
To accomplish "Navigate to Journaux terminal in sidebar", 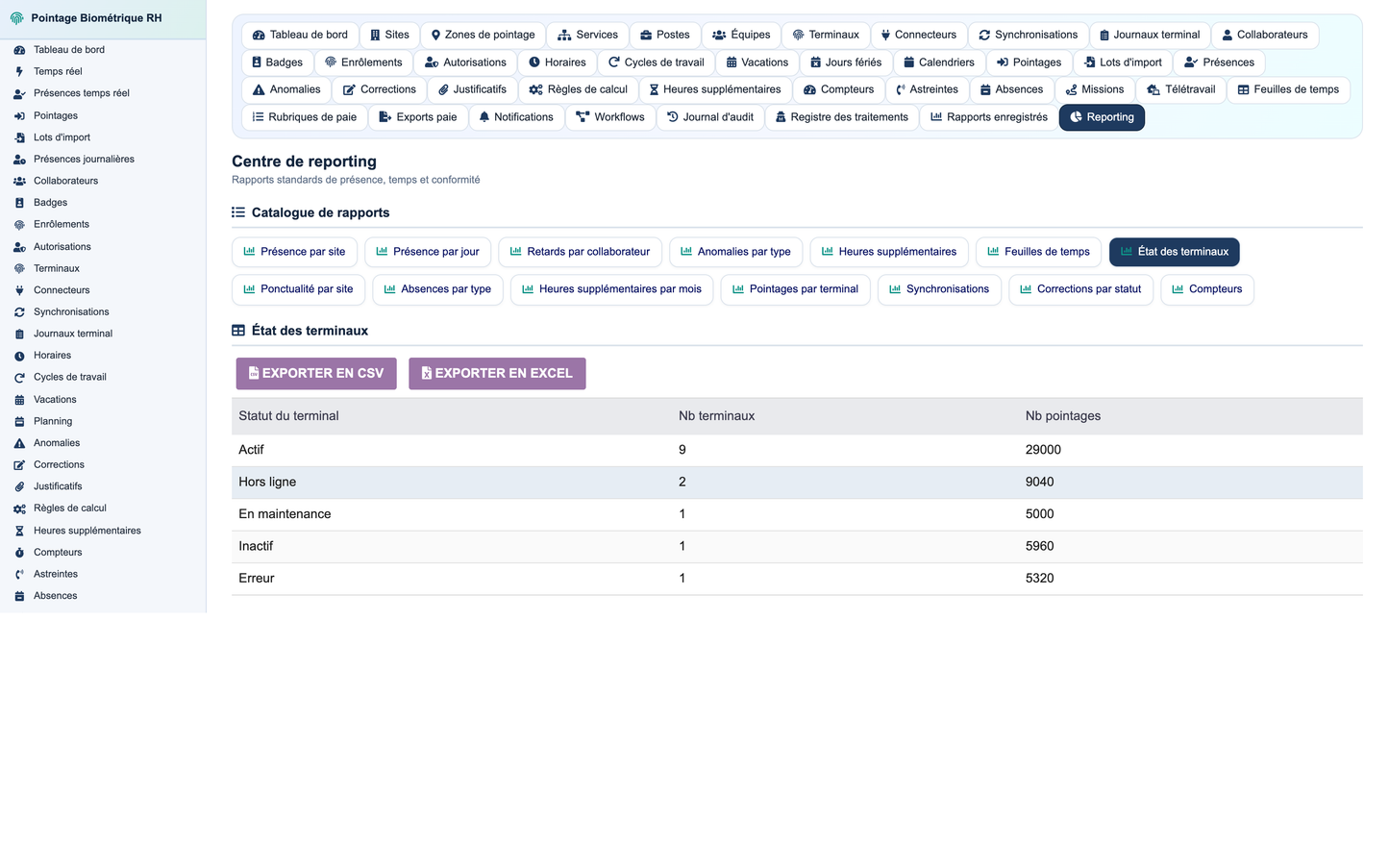I will point(103,334).
